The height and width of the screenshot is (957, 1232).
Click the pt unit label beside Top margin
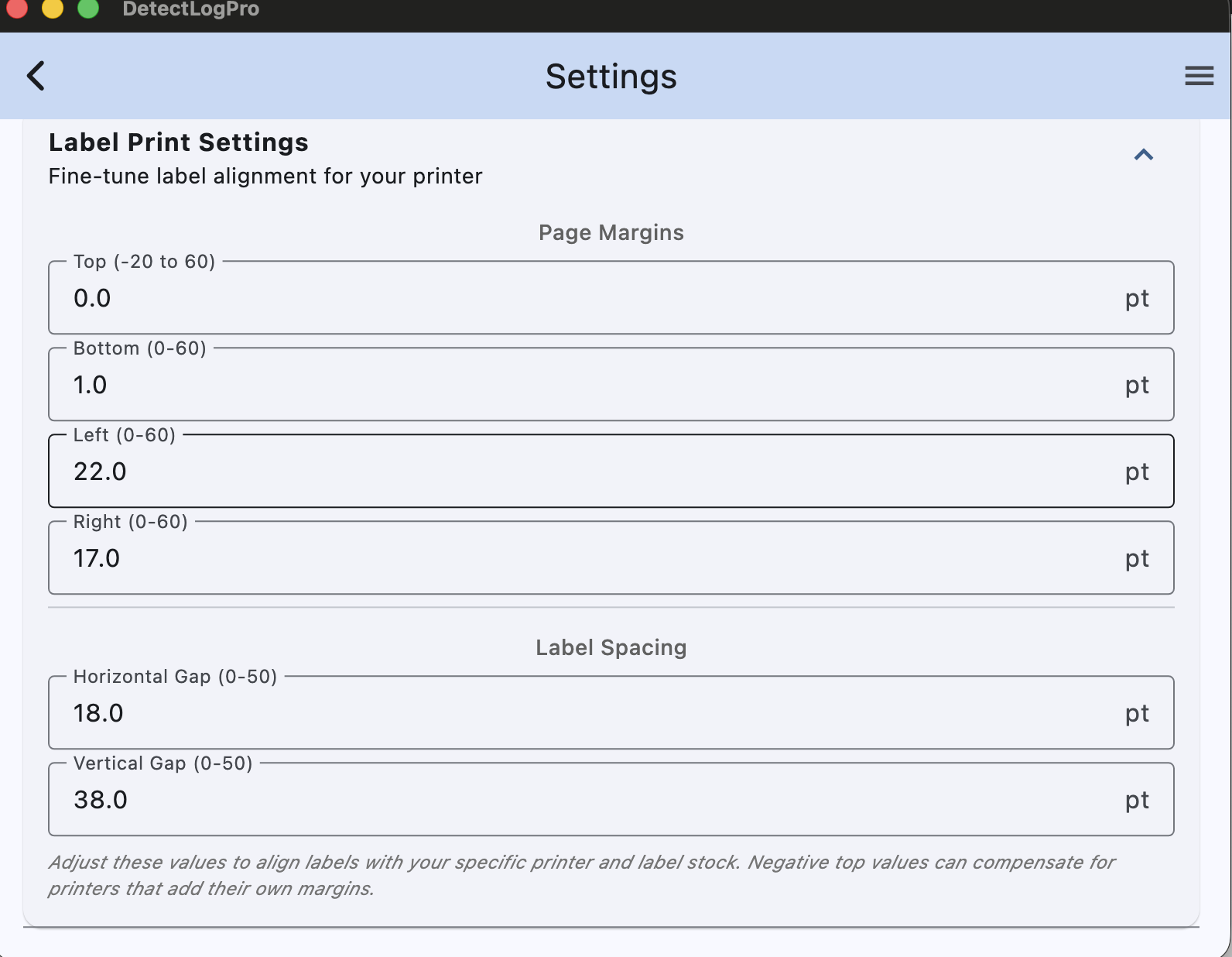(1138, 298)
